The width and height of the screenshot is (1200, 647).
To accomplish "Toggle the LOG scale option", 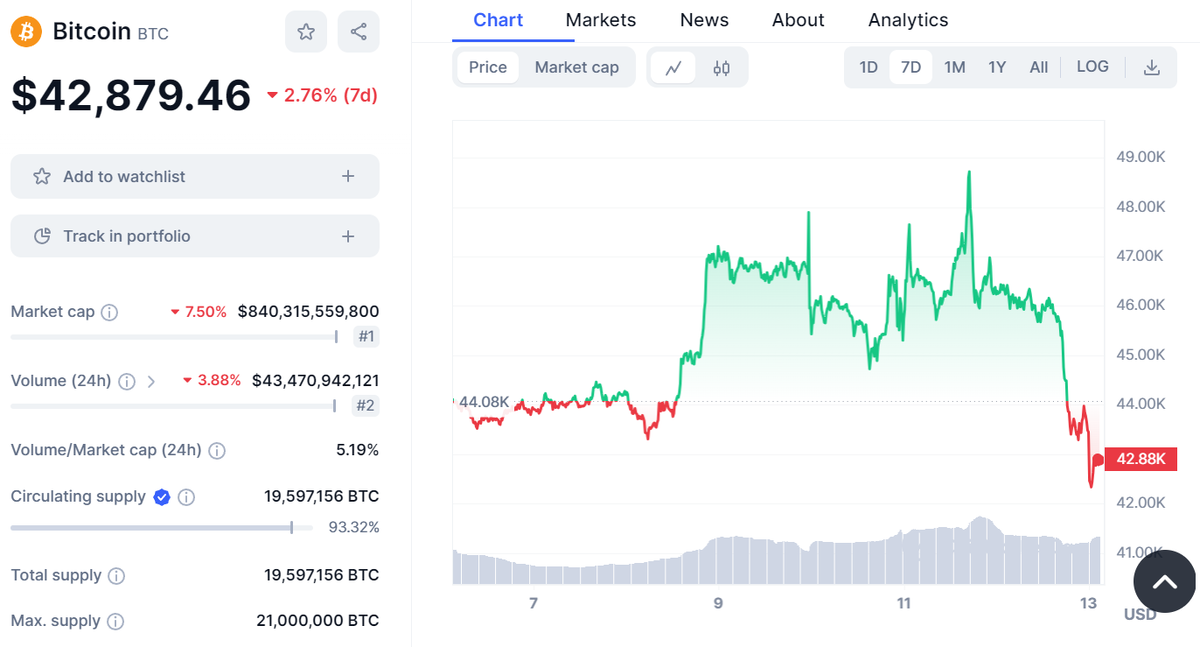I will (x=1092, y=67).
